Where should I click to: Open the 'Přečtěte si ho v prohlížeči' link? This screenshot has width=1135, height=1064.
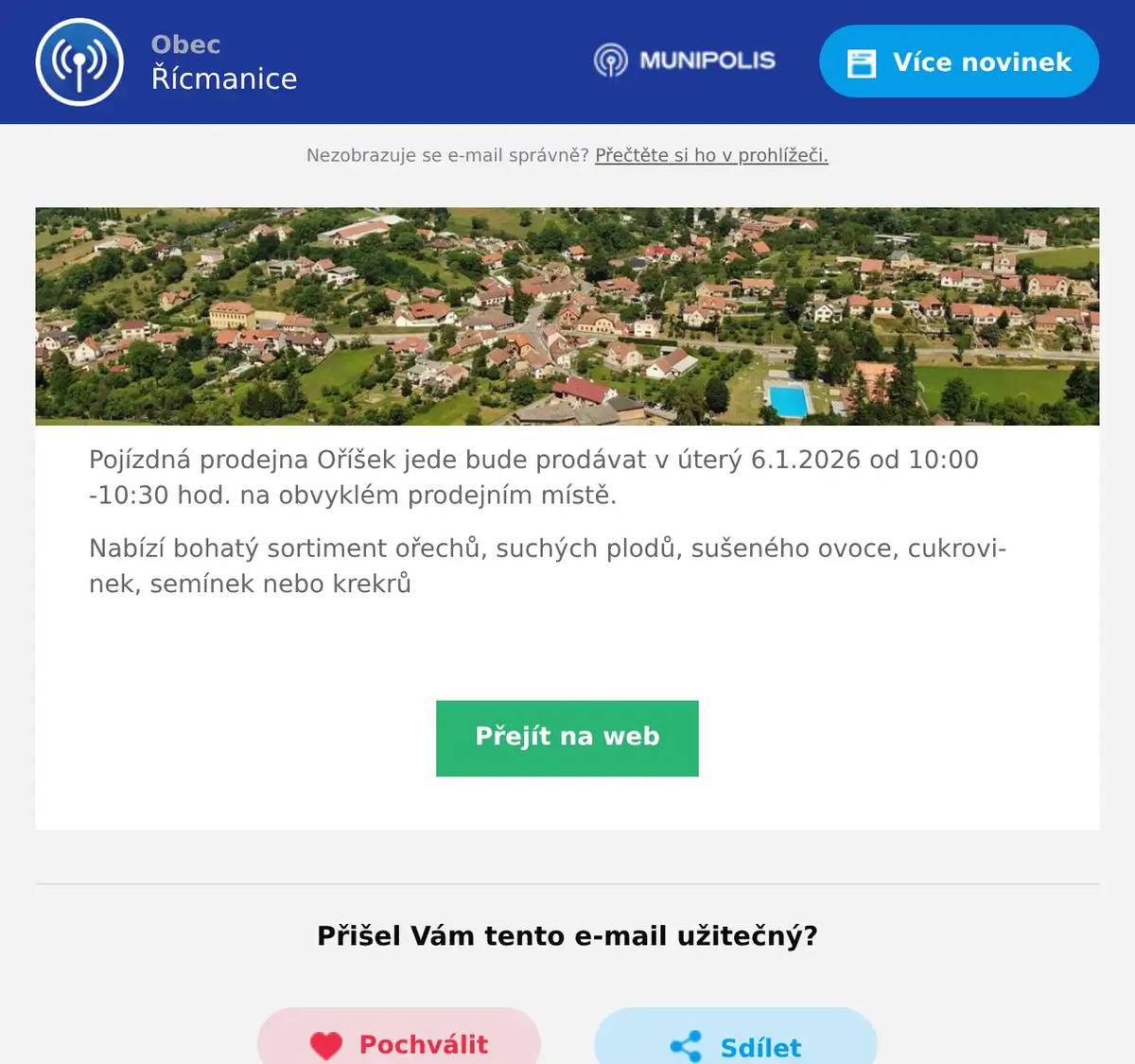point(711,155)
